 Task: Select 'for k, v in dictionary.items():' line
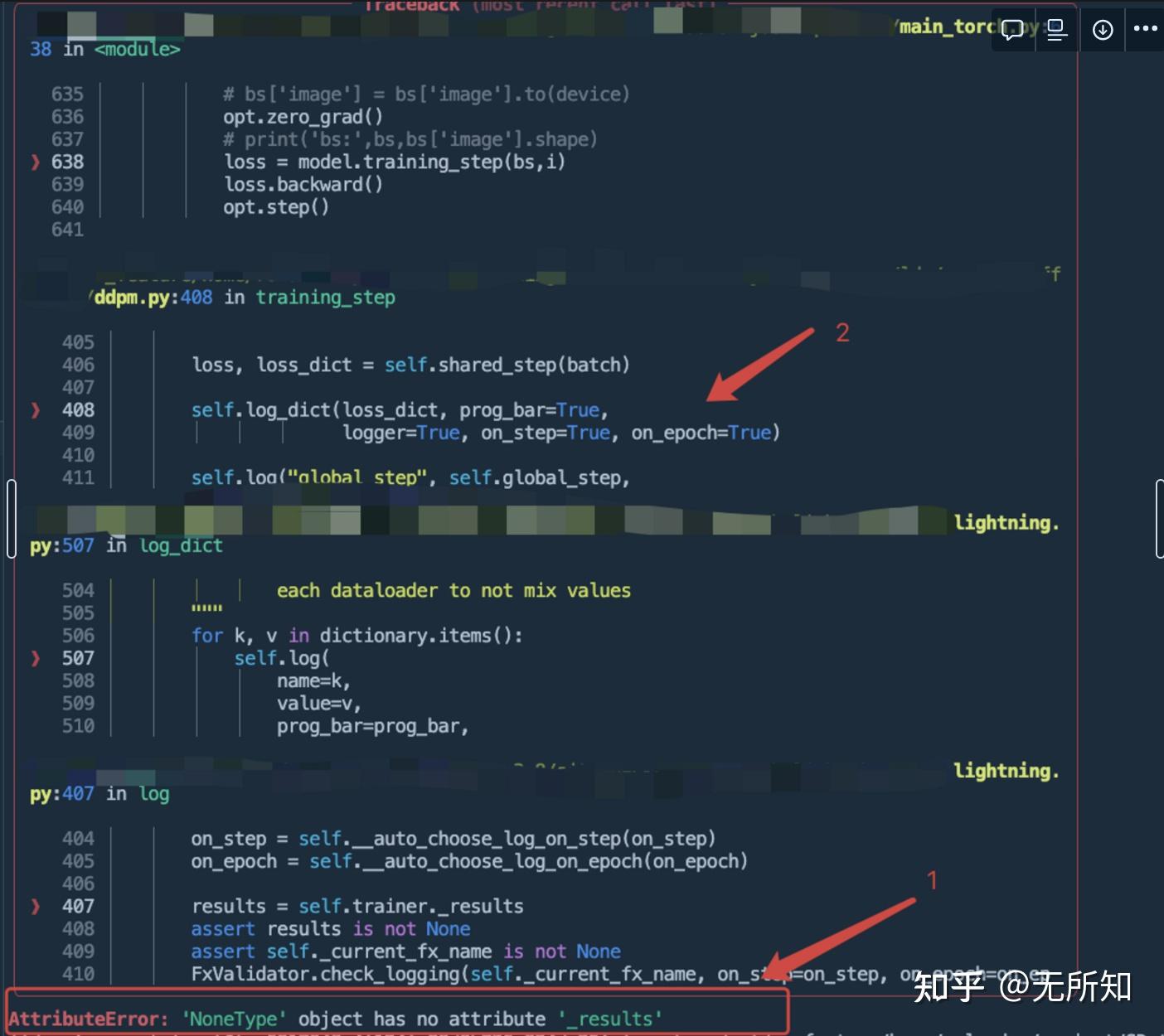point(357,636)
